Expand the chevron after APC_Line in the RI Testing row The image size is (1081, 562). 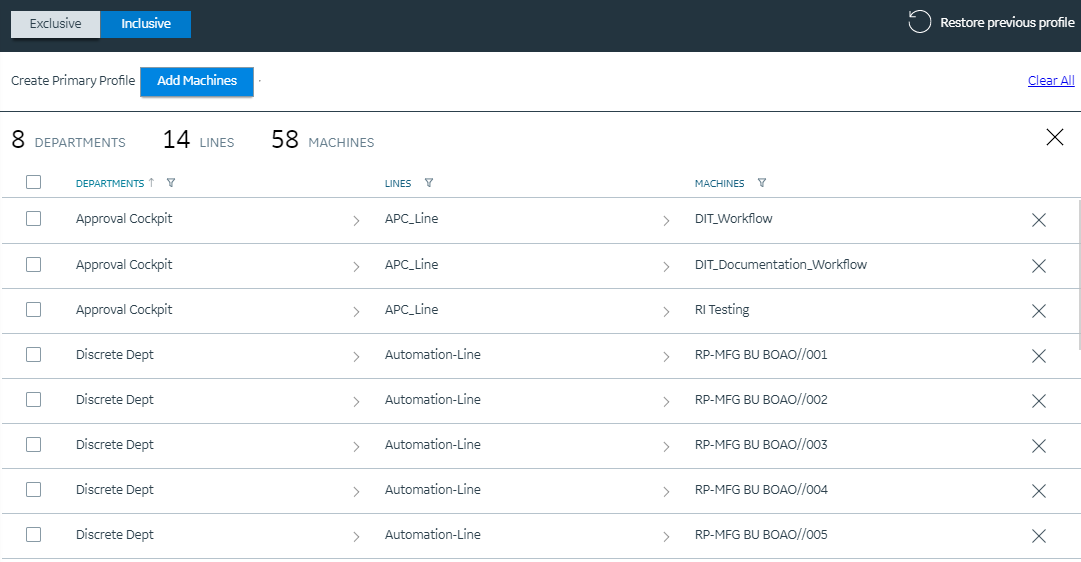666,312
